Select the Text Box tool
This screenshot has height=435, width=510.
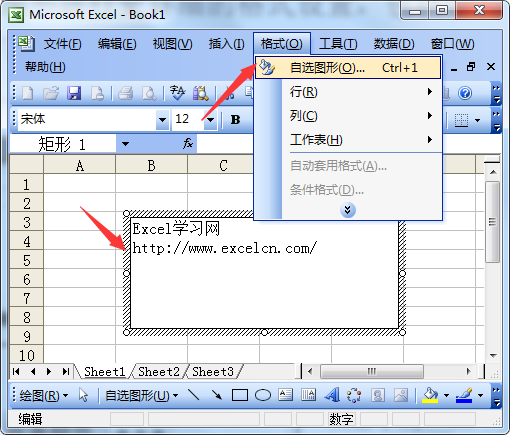[x=286, y=395]
